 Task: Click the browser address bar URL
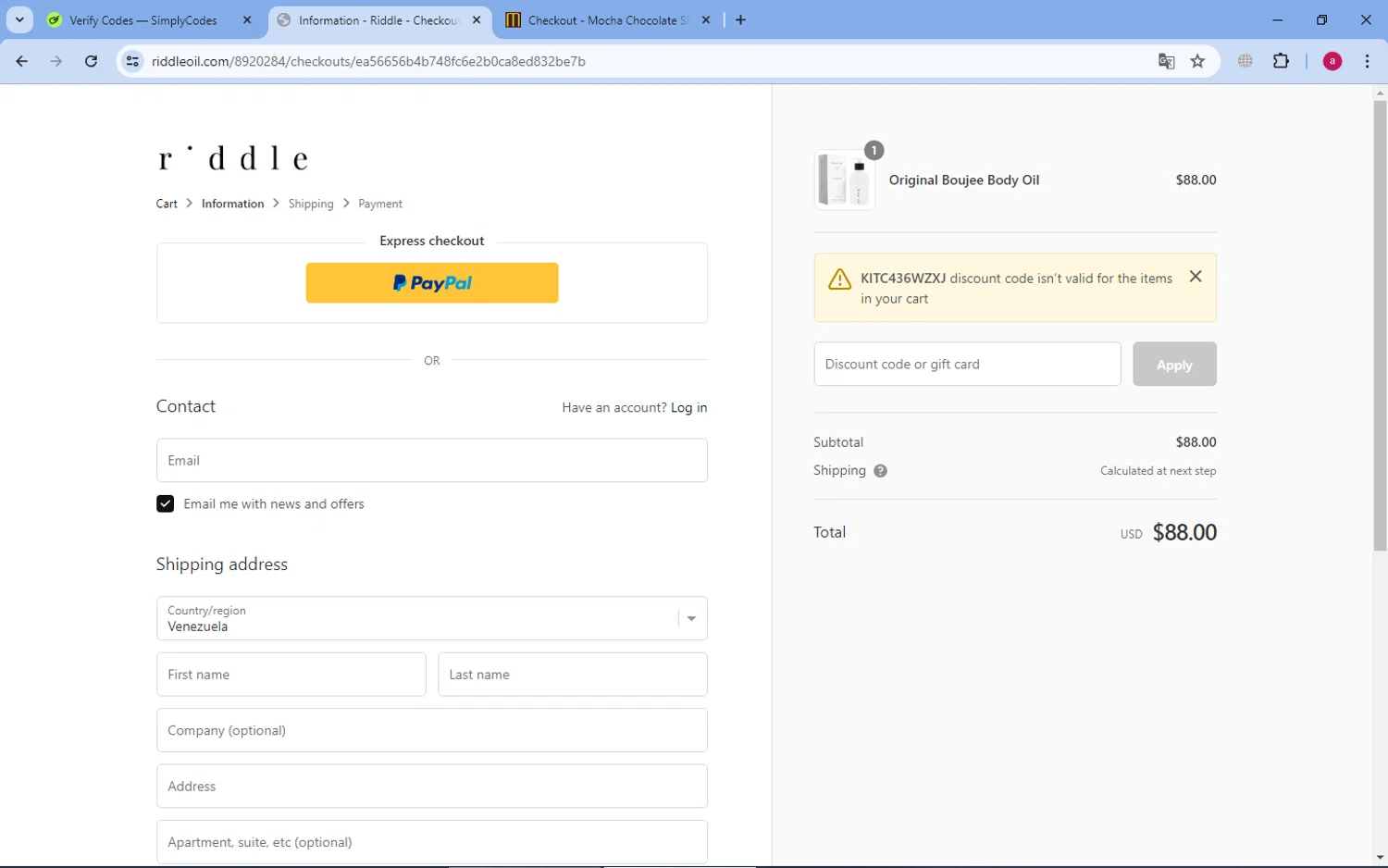click(368, 61)
